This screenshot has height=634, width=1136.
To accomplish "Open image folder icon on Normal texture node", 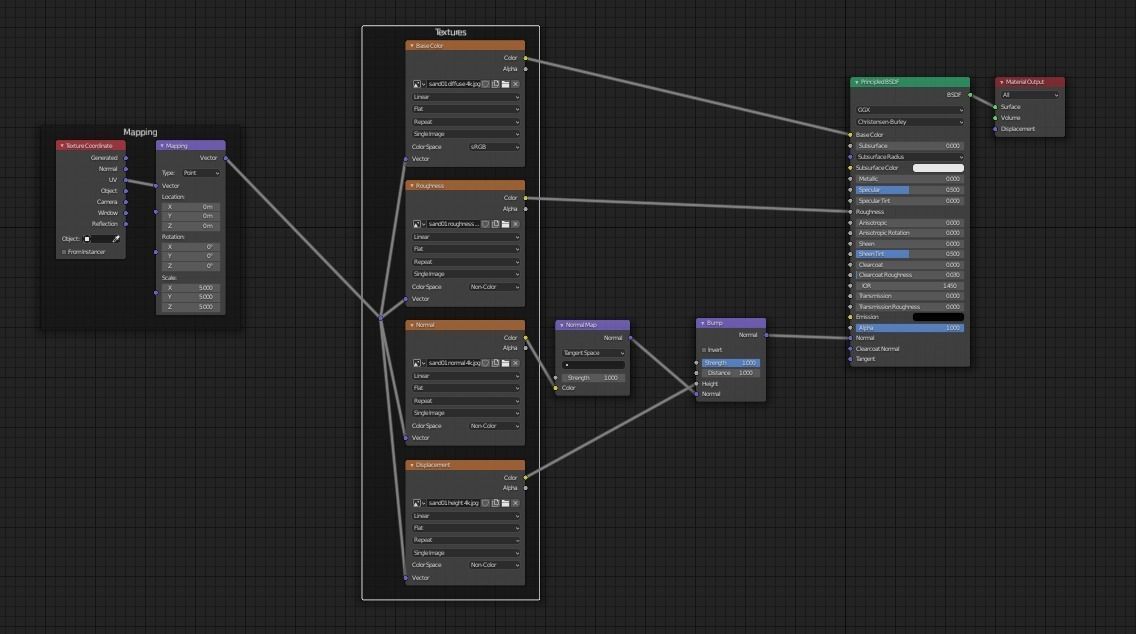I will (506, 363).
